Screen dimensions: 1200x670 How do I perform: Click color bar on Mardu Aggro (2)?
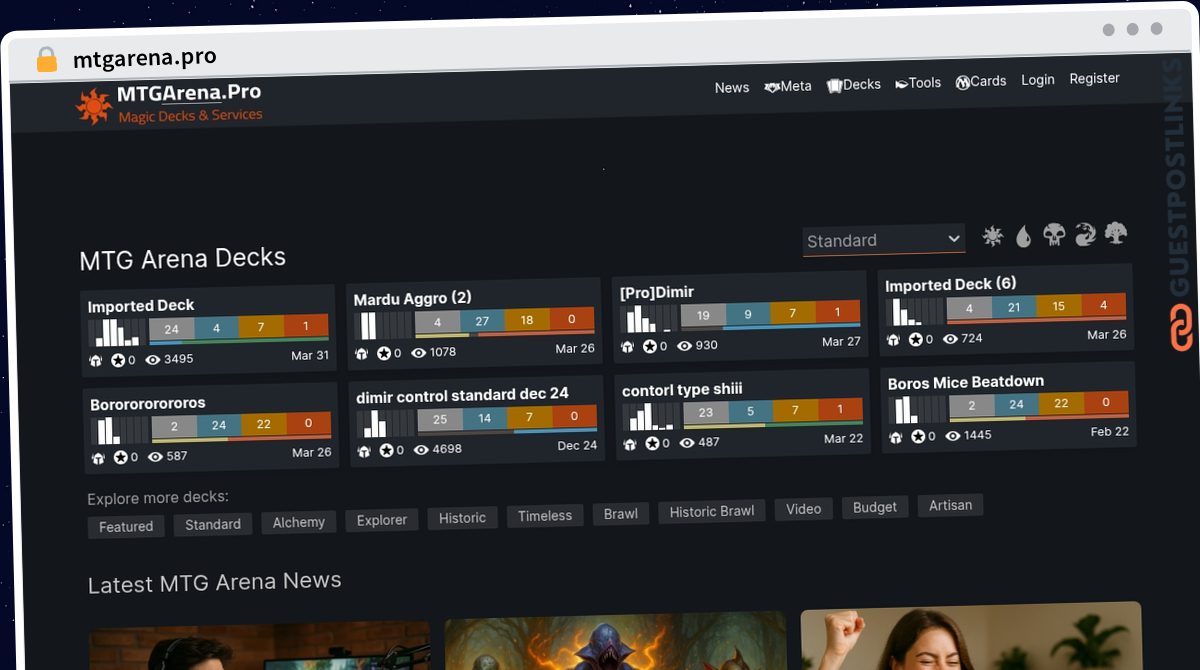[504, 322]
